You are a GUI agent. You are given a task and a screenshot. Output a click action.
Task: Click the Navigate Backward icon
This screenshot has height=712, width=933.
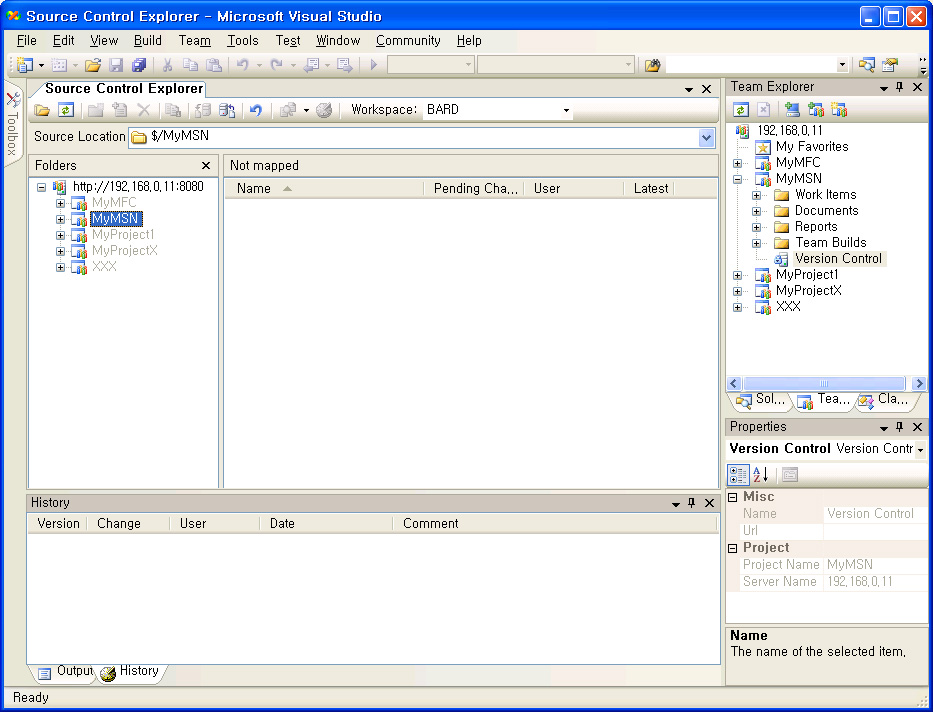312,65
